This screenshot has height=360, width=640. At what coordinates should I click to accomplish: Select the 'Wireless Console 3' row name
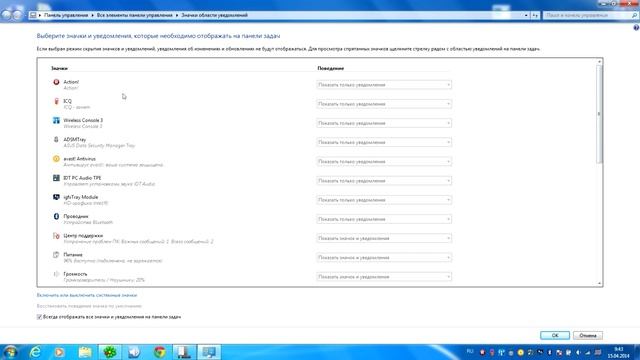coord(83,120)
